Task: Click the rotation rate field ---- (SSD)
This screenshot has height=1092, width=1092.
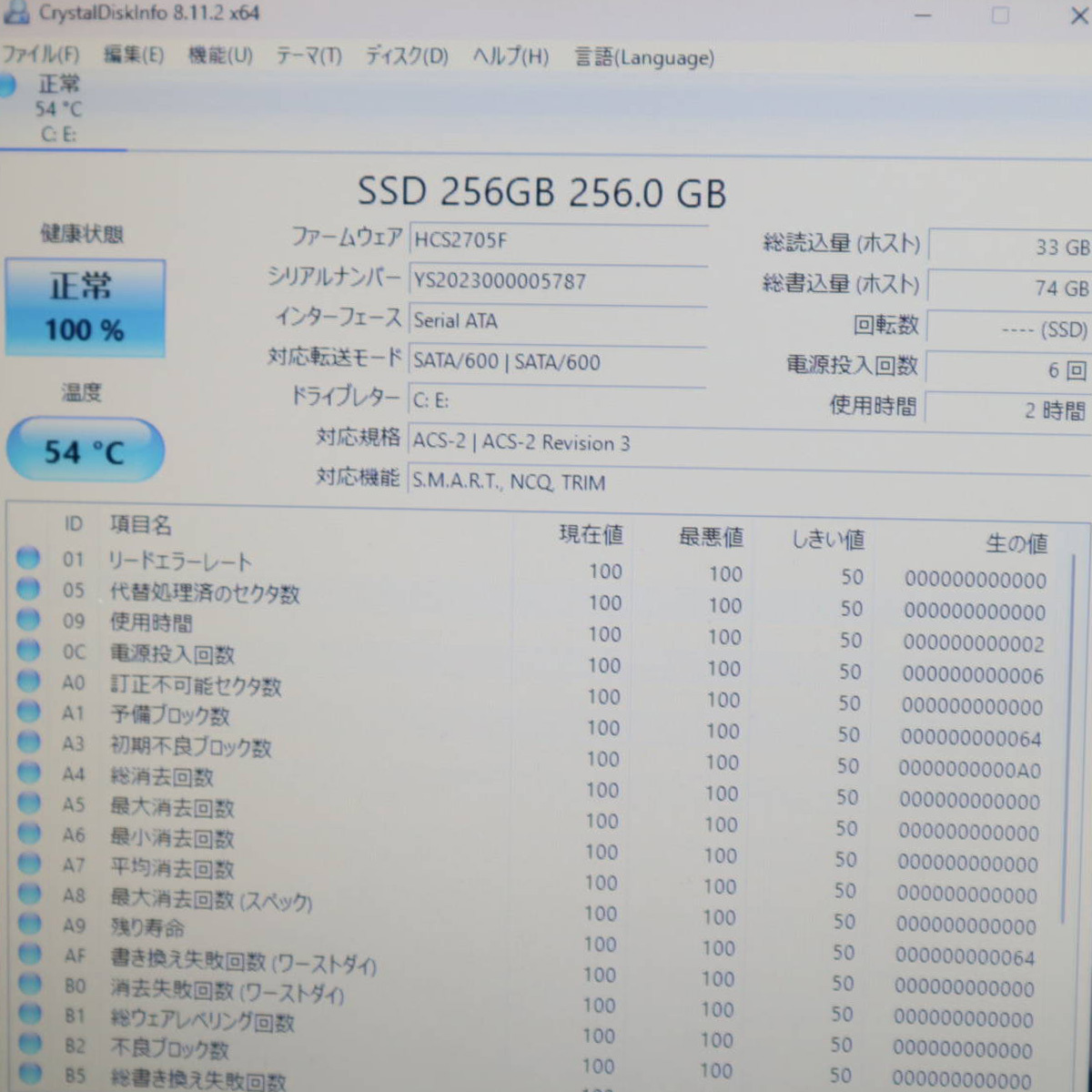Action: pos(1009,329)
